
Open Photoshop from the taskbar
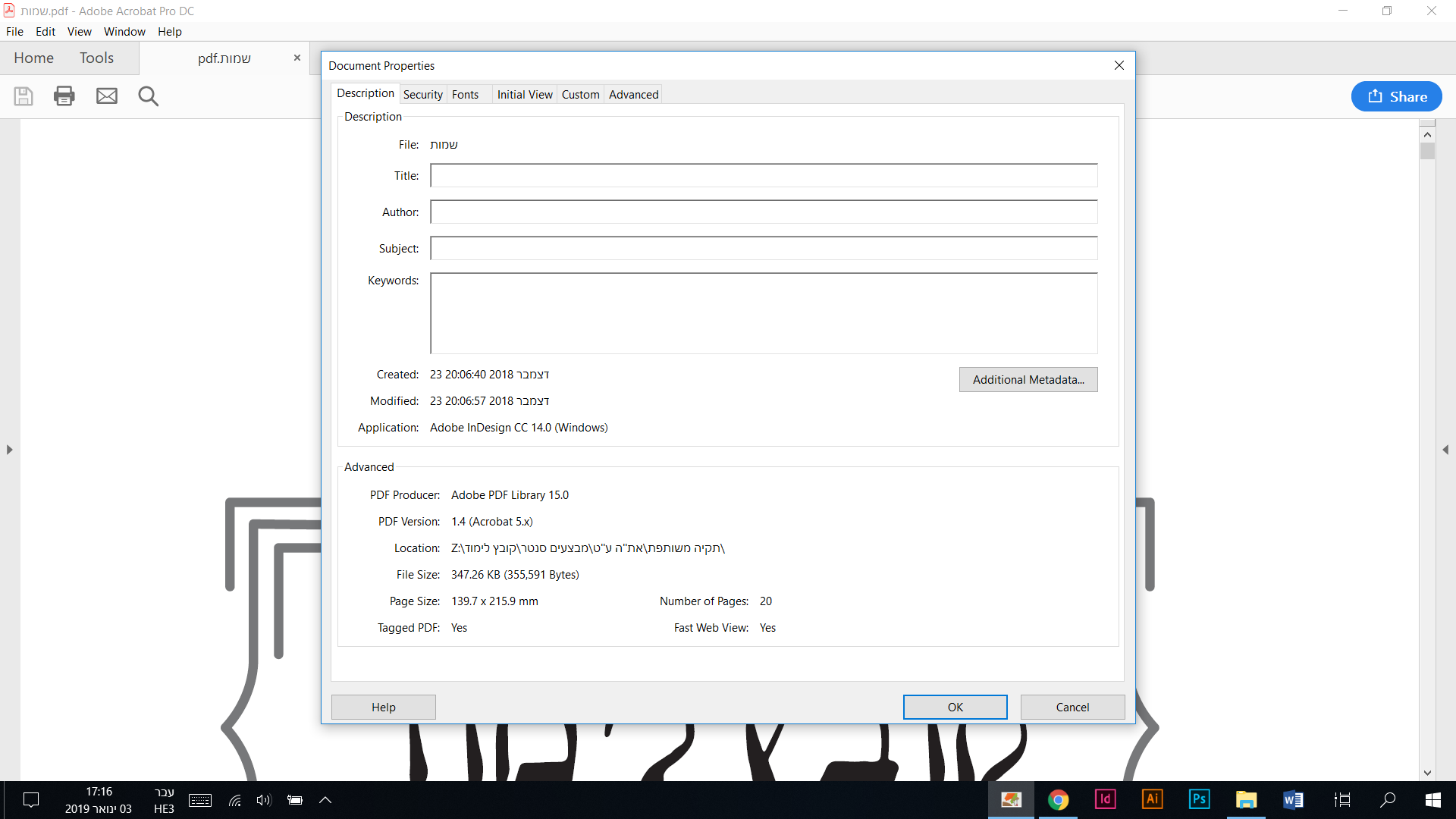[x=1199, y=799]
